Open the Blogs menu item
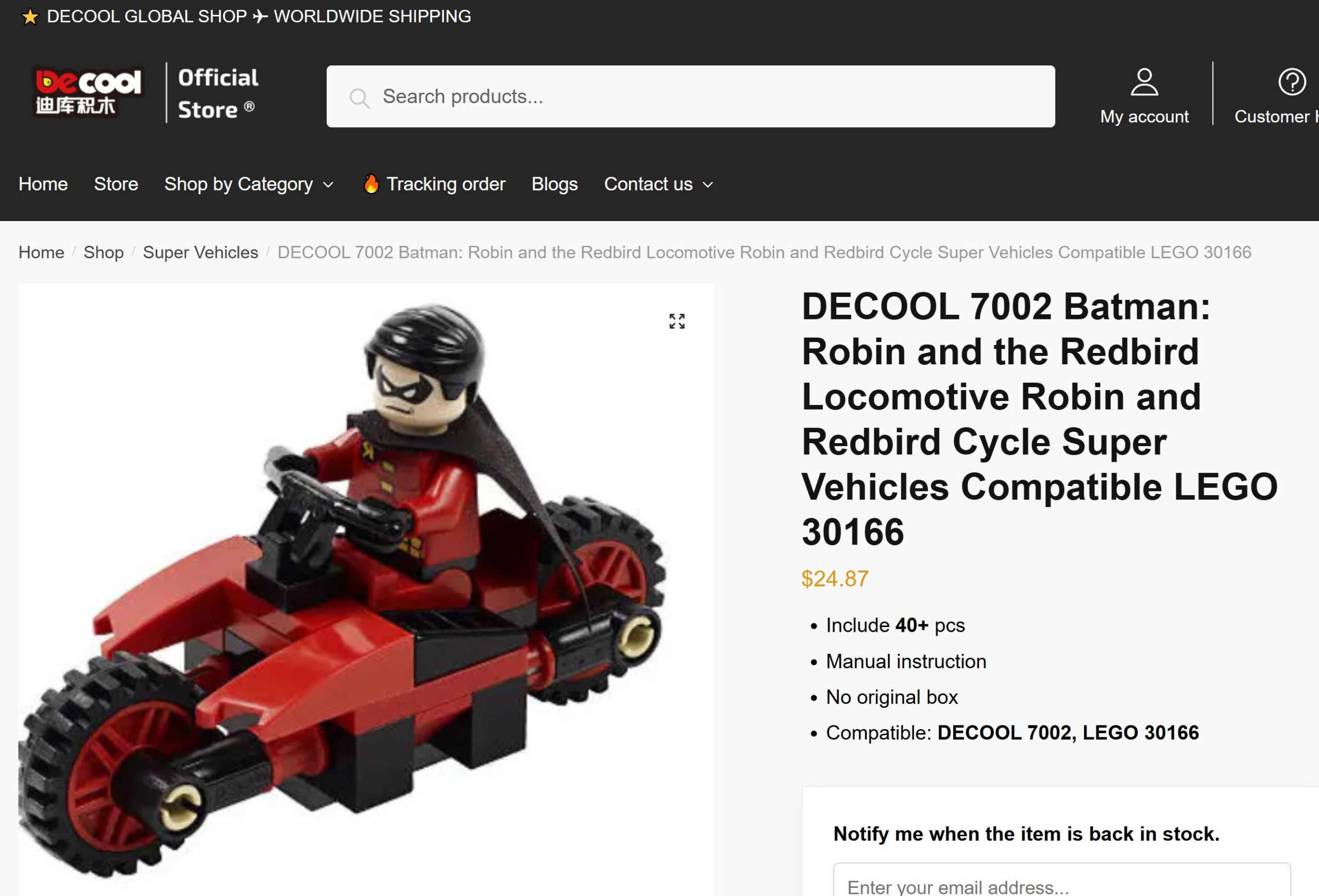 click(554, 184)
